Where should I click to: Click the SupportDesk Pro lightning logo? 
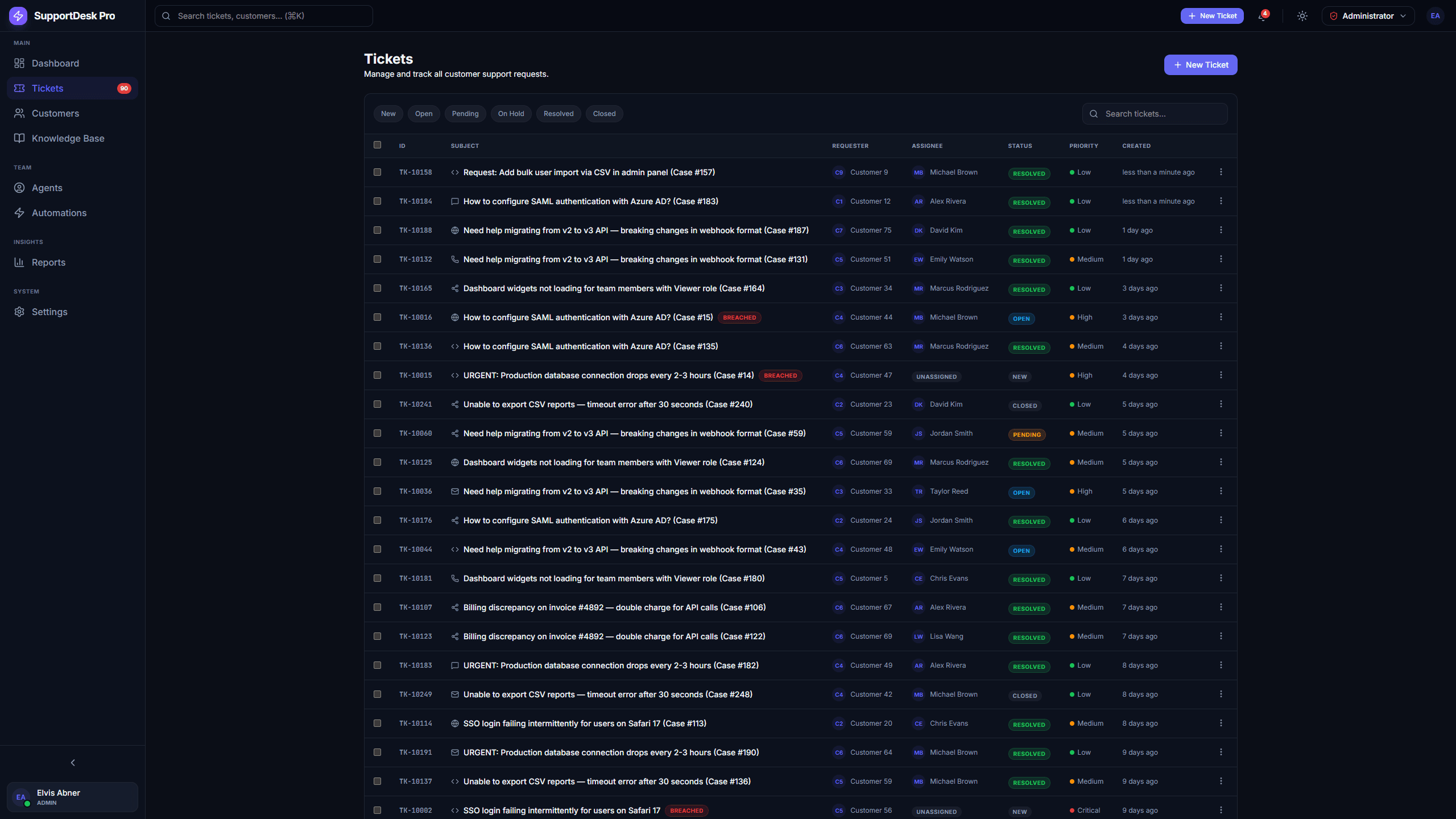18,16
